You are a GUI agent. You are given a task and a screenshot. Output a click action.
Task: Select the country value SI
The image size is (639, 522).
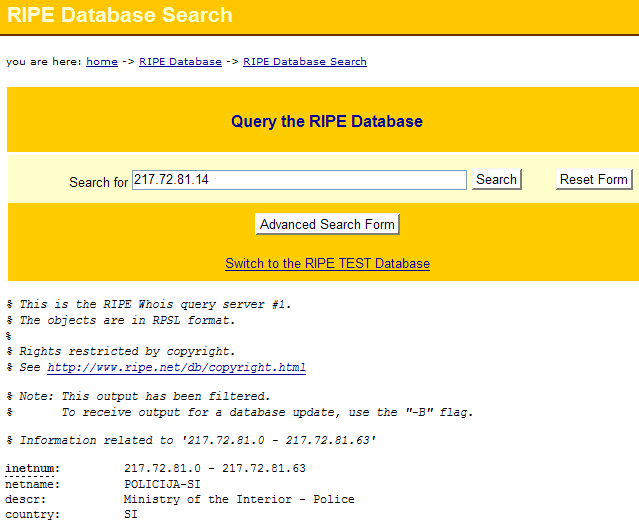pyautogui.click(x=131, y=514)
